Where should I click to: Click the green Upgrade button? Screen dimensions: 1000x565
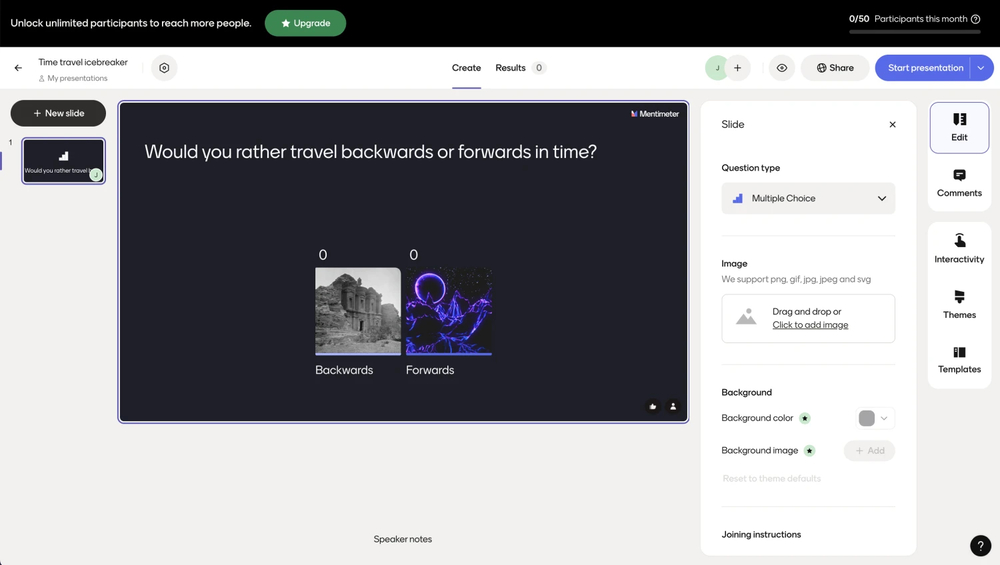(305, 23)
